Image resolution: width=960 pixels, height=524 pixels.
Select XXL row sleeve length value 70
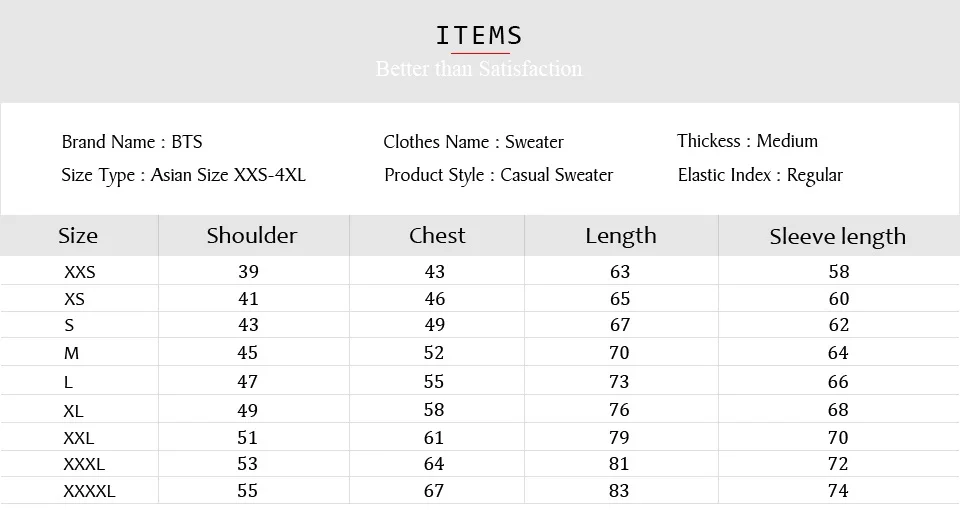pos(838,438)
